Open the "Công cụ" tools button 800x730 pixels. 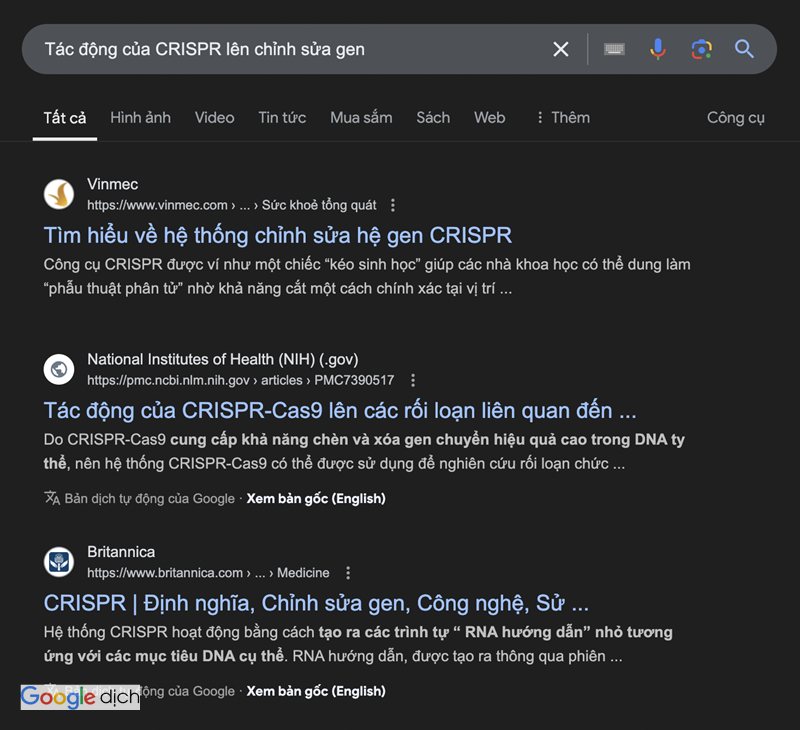(x=735, y=118)
